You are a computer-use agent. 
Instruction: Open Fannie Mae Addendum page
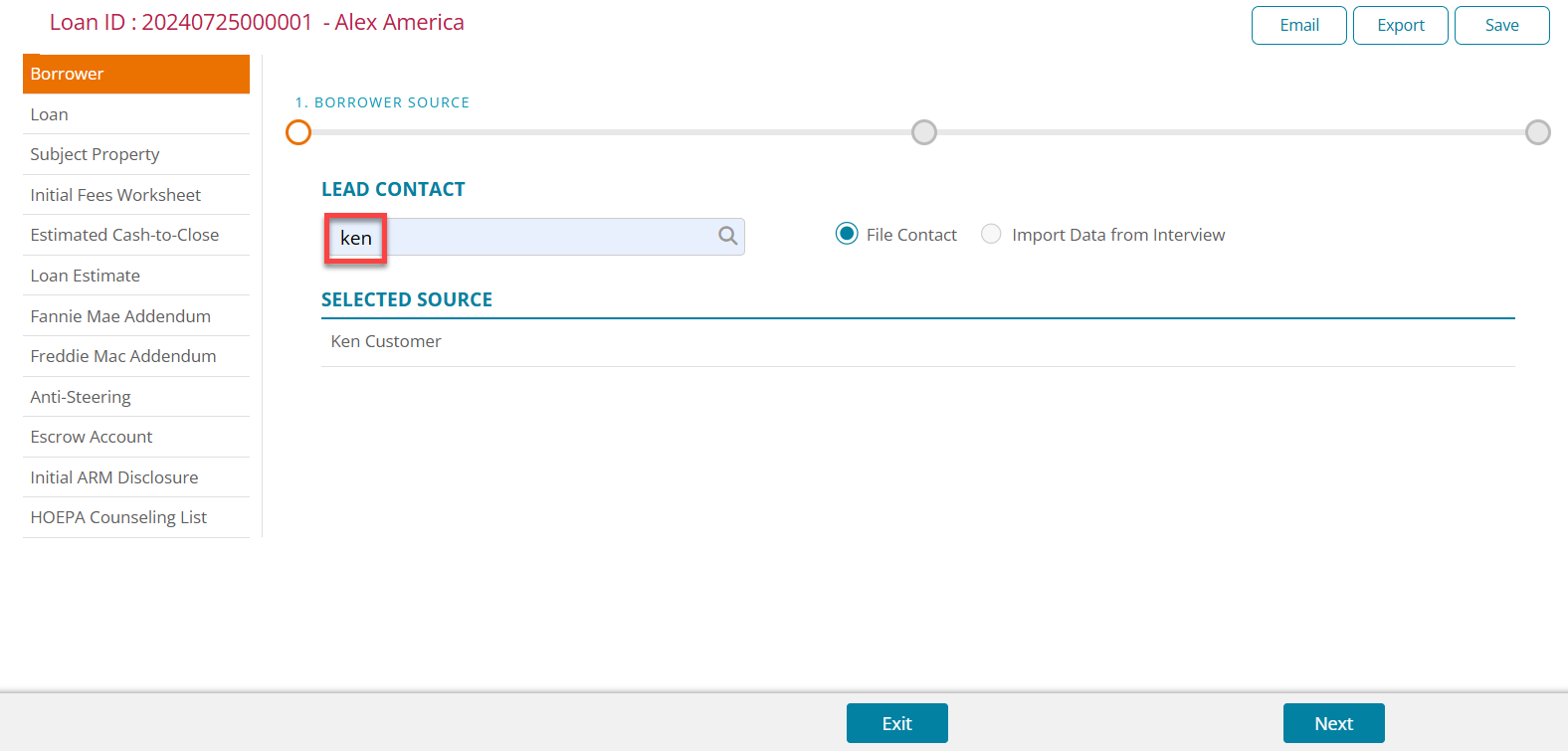click(120, 316)
